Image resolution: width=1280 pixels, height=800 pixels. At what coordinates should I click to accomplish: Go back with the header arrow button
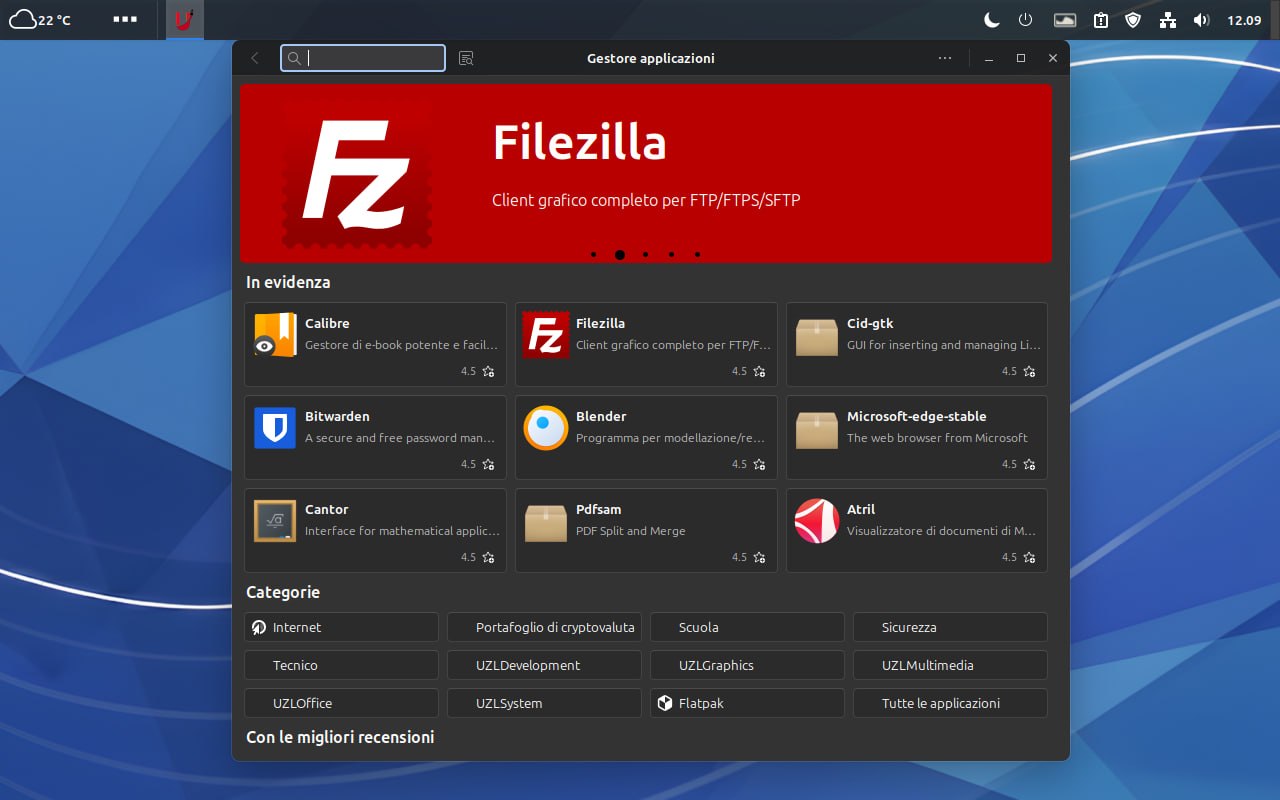coord(255,58)
